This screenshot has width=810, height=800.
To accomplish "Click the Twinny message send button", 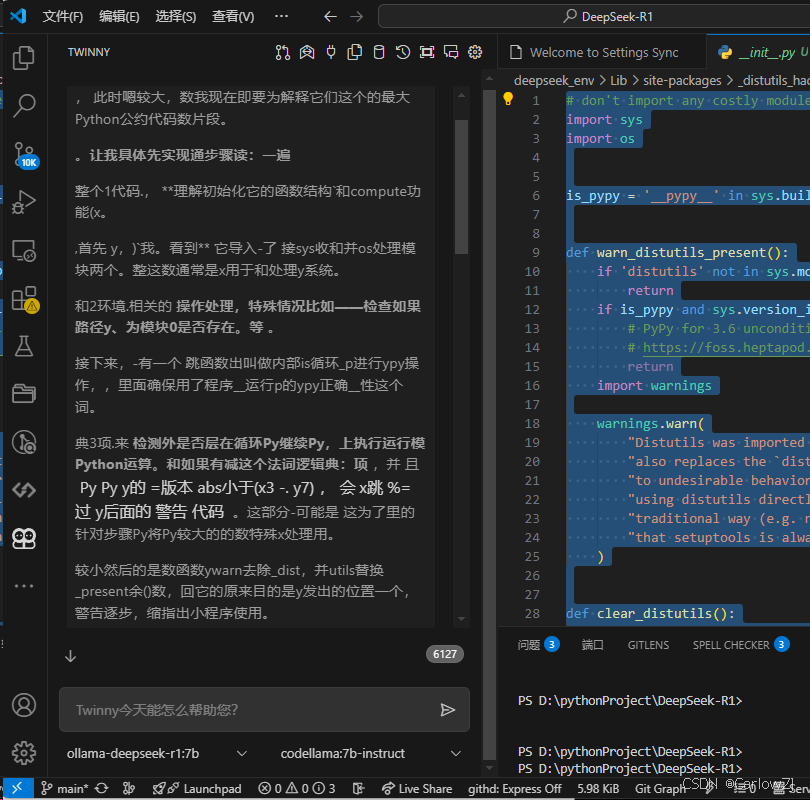I will click(x=448, y=710).
